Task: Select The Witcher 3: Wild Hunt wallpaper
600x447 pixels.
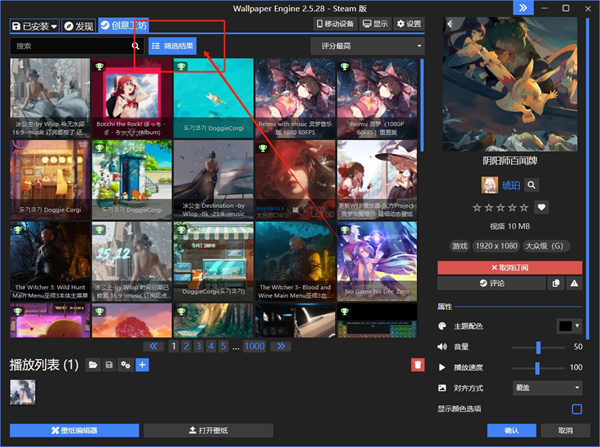Action: (x=50, y=261)
